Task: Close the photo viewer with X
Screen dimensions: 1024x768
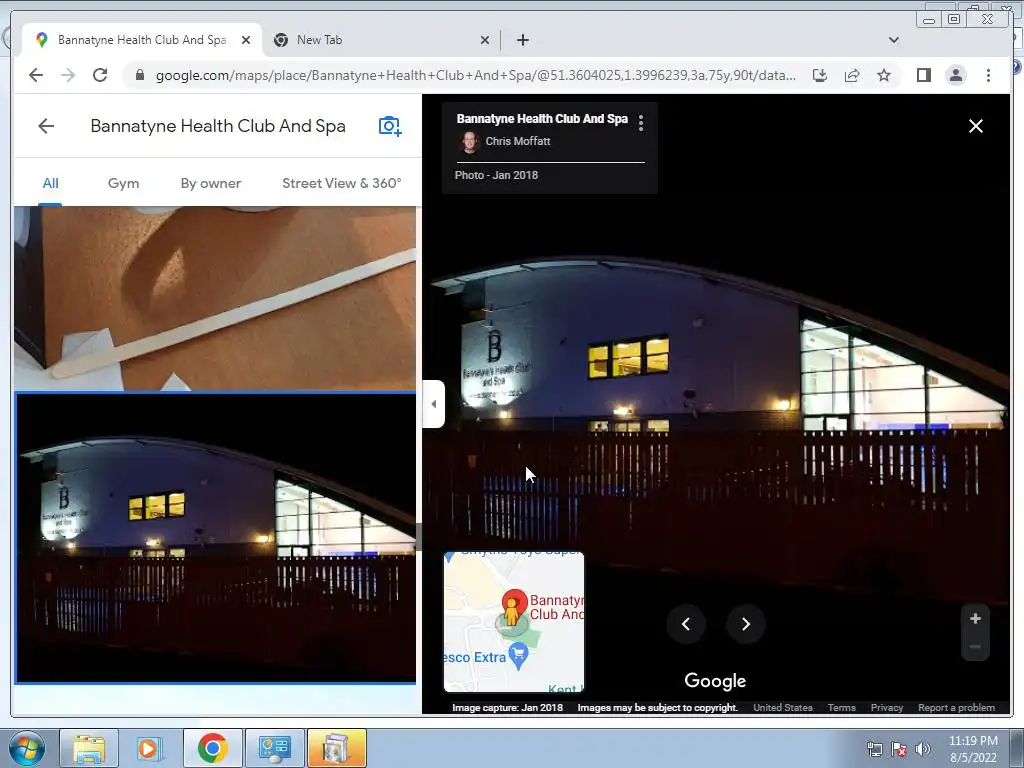Action: 976,126
